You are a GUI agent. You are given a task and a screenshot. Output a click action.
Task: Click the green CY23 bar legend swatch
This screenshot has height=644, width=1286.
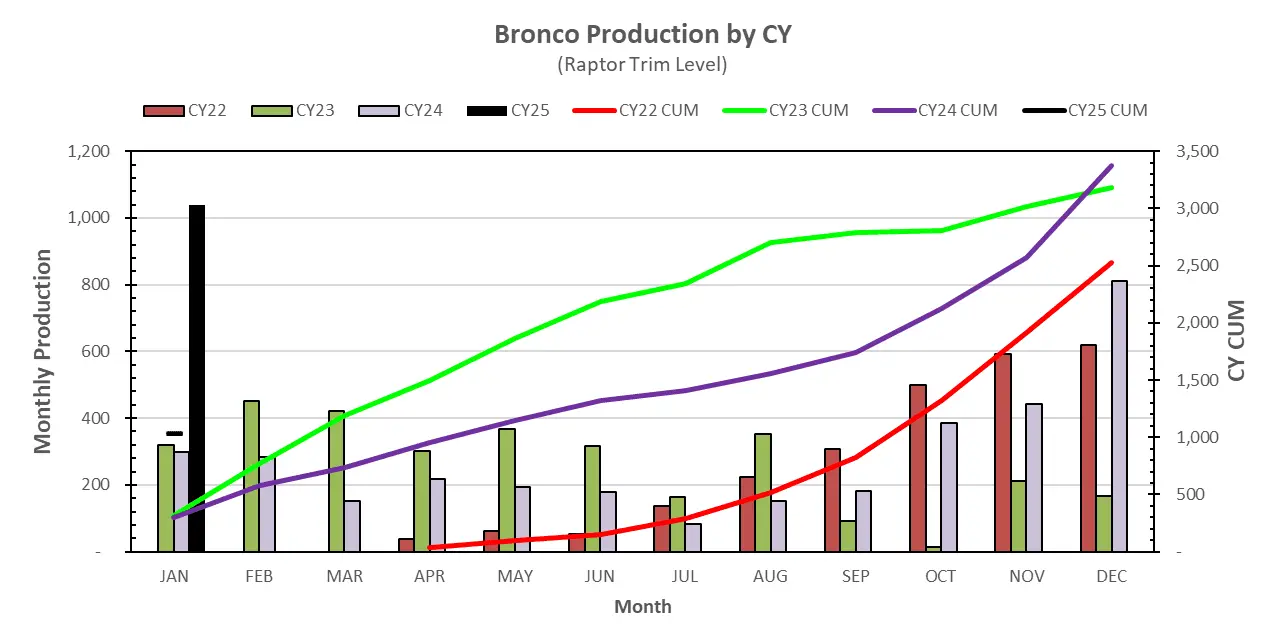click(271, 110)
